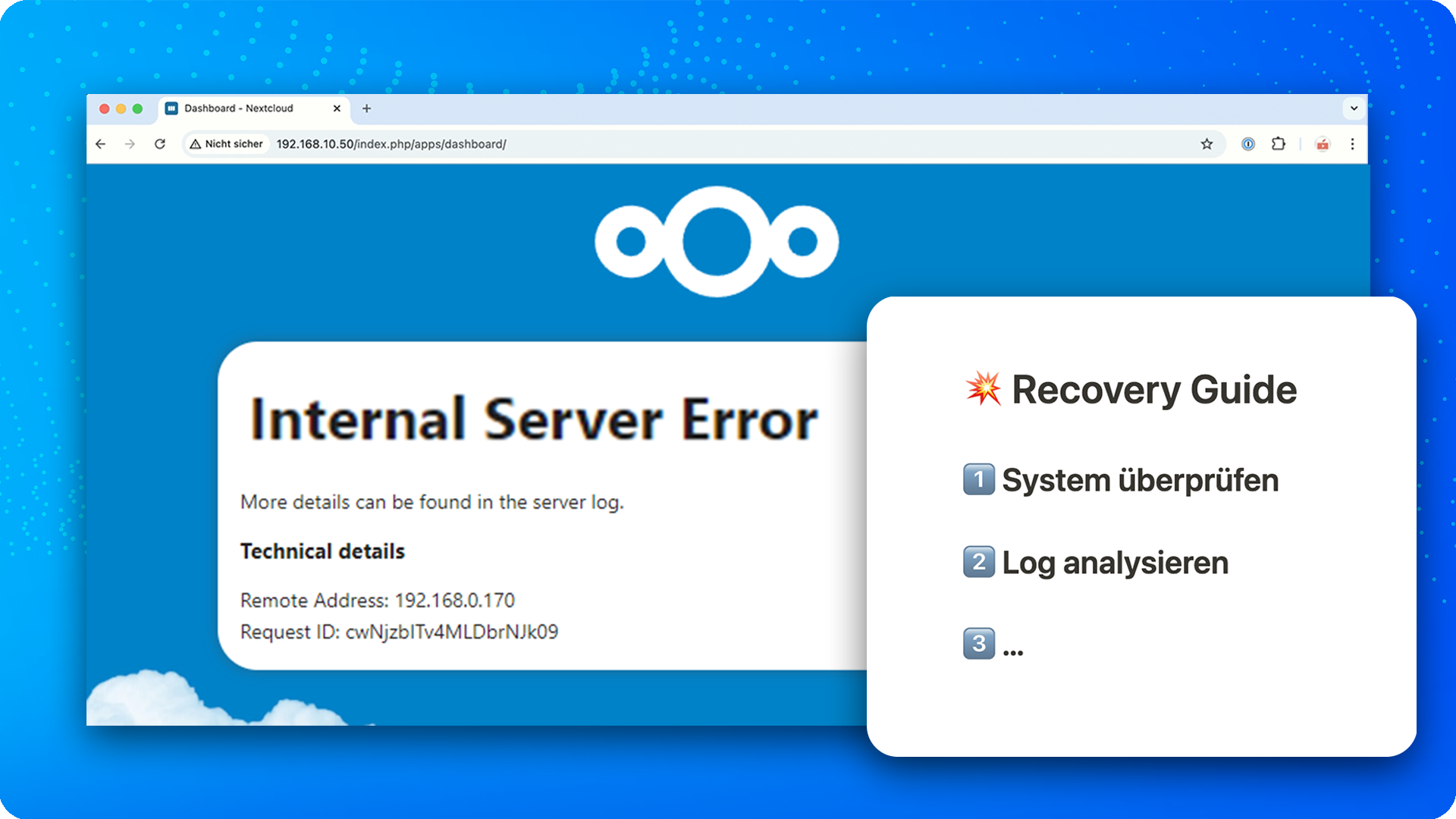Go back with the browser back arrow

point(101,144)
